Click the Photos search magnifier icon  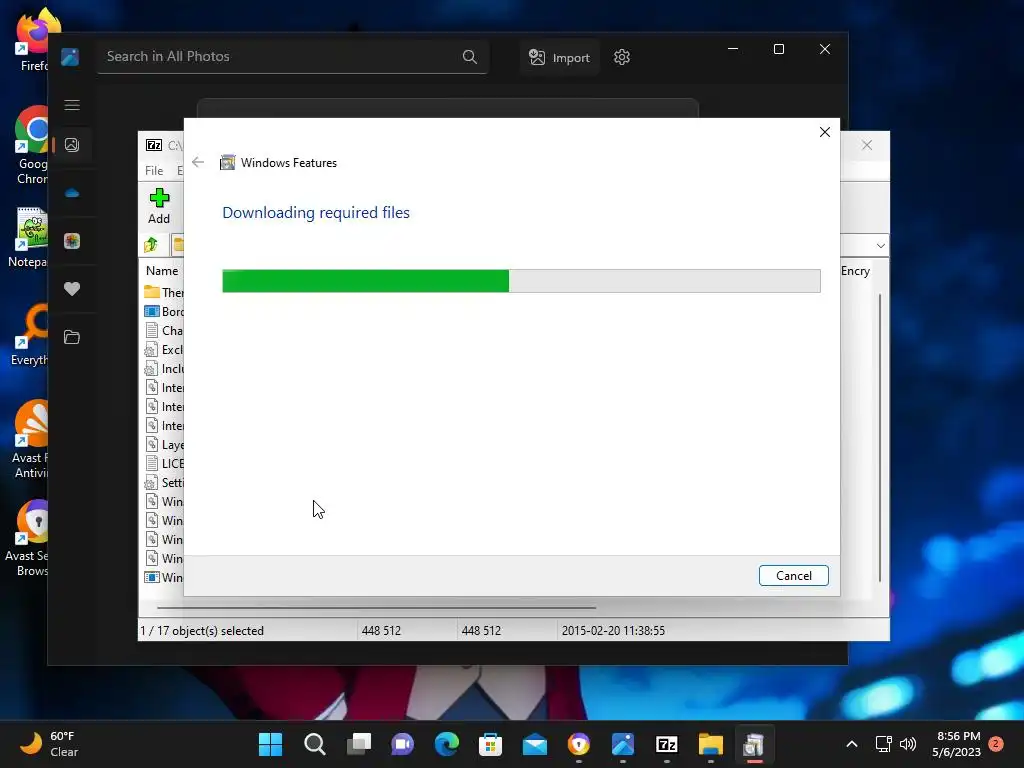click(x=470, y=57)
